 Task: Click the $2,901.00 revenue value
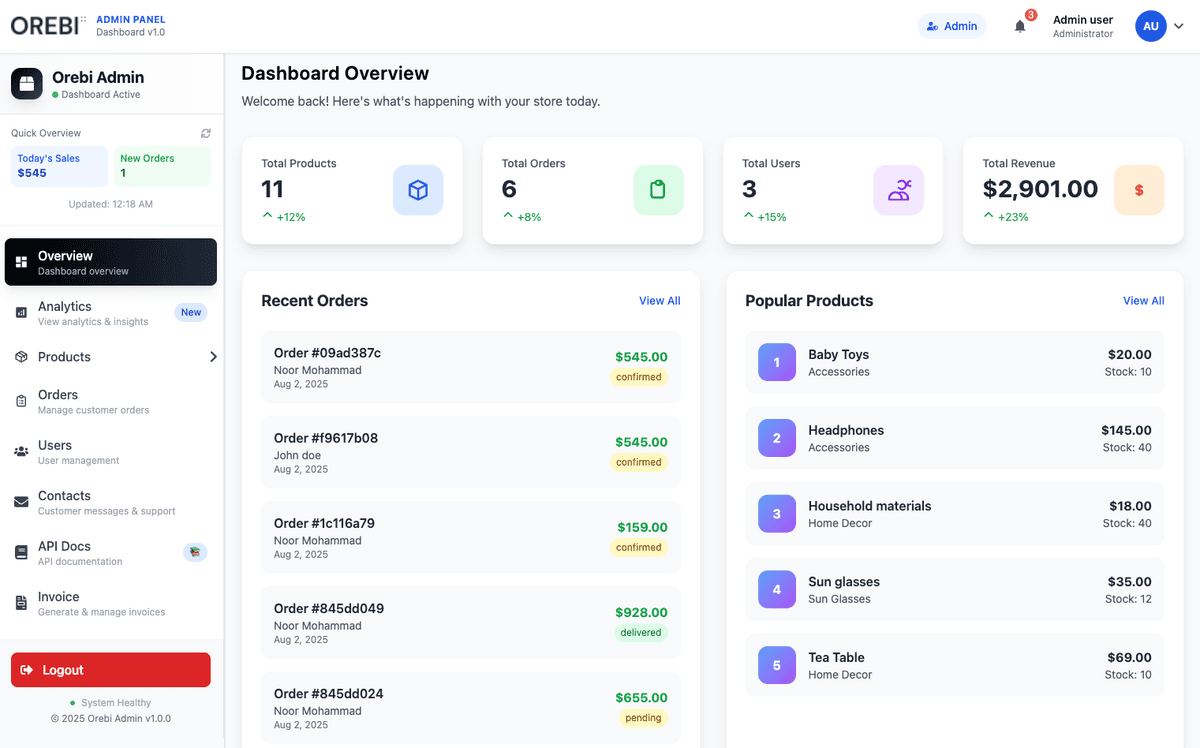(1040, 189)
